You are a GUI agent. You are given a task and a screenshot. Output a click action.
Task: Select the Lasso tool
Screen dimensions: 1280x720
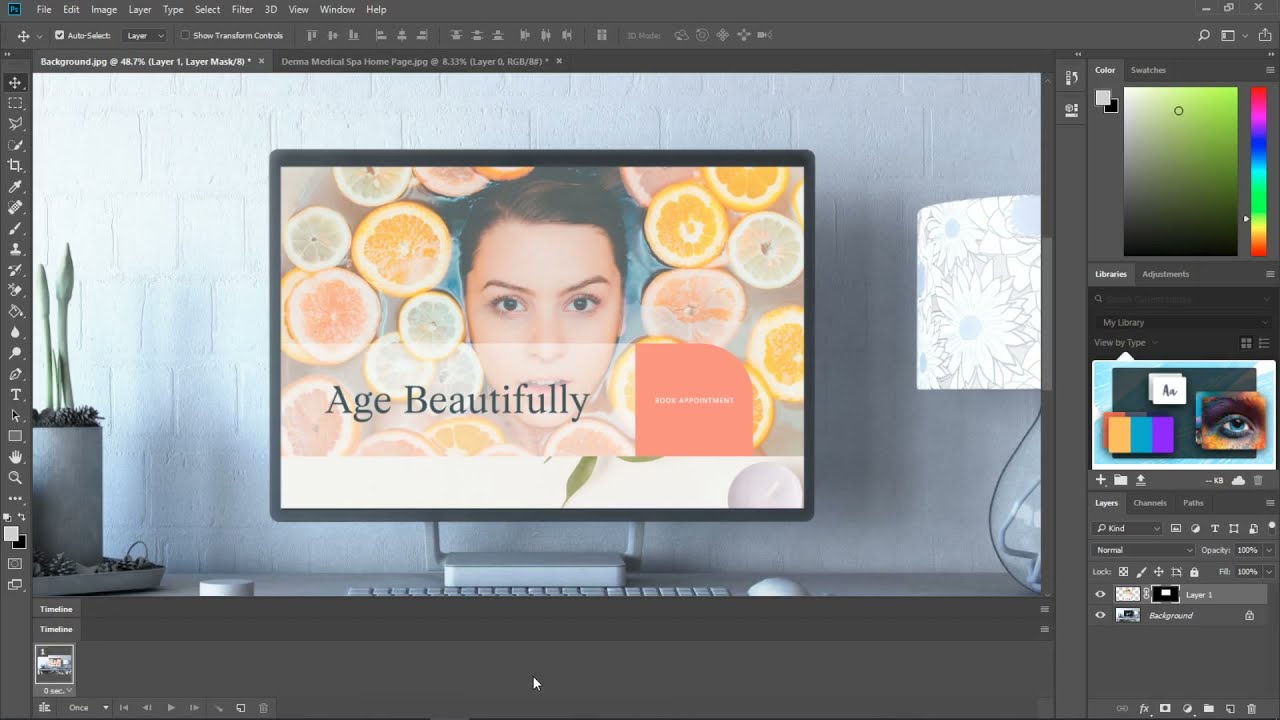point(15,124)
